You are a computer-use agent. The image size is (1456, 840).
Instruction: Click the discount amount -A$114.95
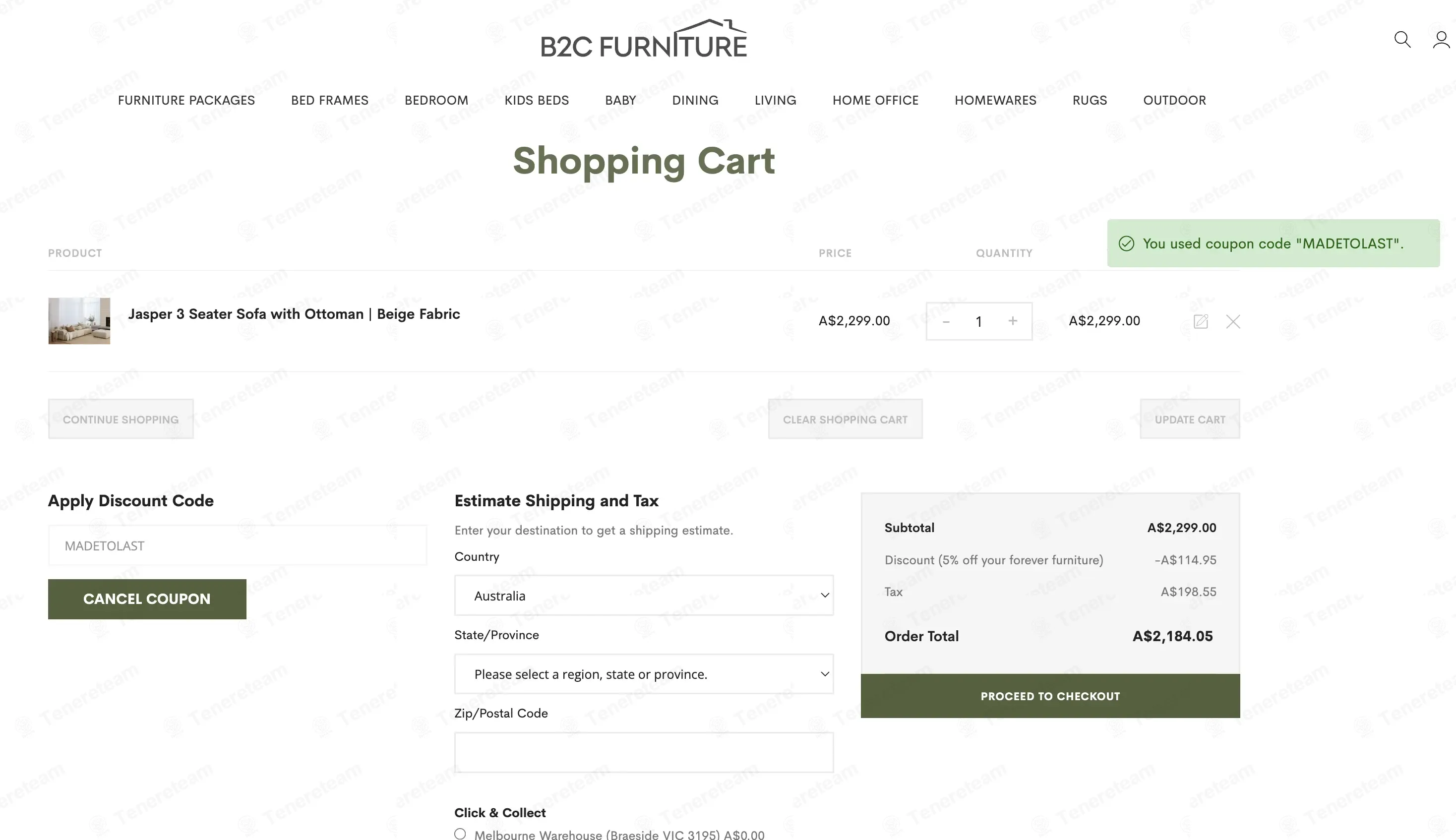coord(1185,560)
